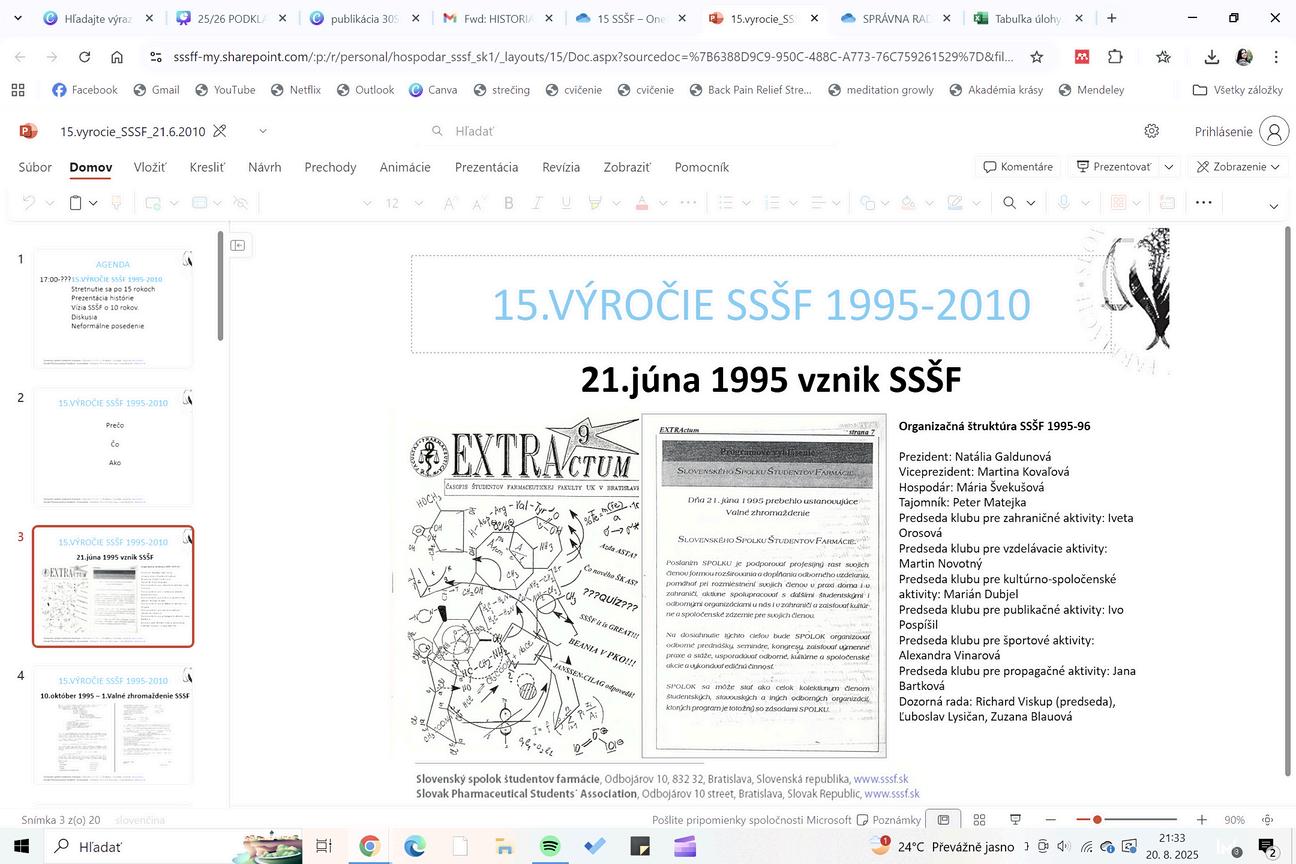The image size is (1296, 864).
Task: Click the Paste clipboard icon
Action: (x=75, y=203)
